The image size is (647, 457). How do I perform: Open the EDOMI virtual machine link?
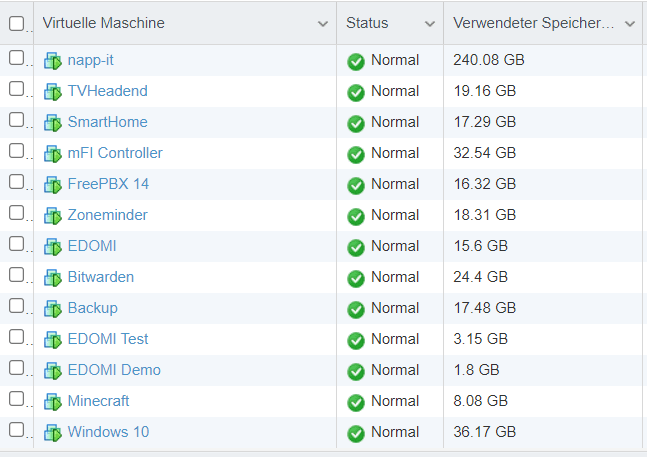pyautogui.click(x=92, y=246)
